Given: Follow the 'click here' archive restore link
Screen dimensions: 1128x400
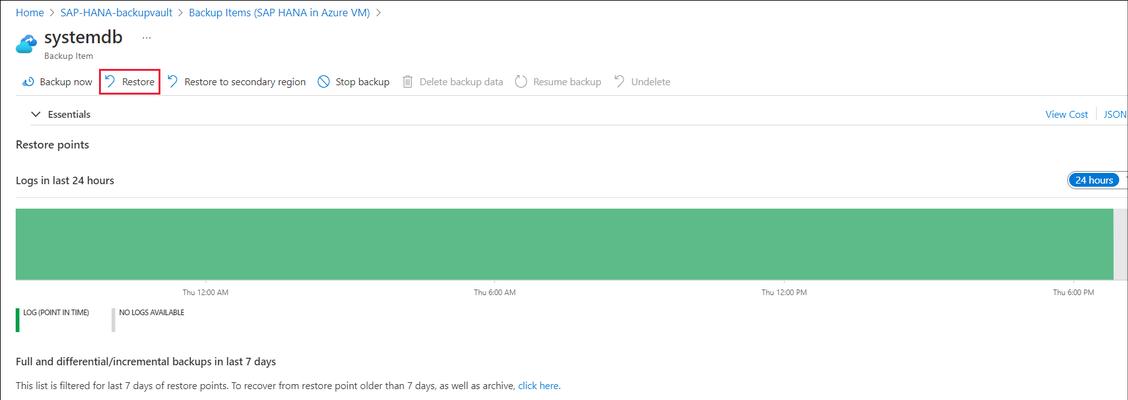Looking at the screenshot, I should [538, 386].
